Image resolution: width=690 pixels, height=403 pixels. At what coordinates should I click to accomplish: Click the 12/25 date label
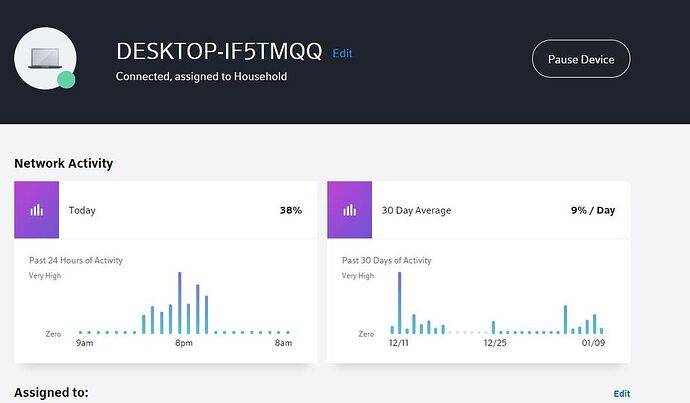[x=496, y=344]
